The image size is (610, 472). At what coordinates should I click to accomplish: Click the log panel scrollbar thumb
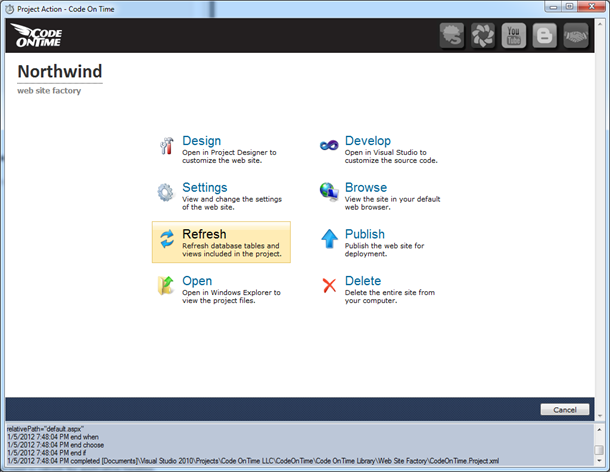point(599,449)
